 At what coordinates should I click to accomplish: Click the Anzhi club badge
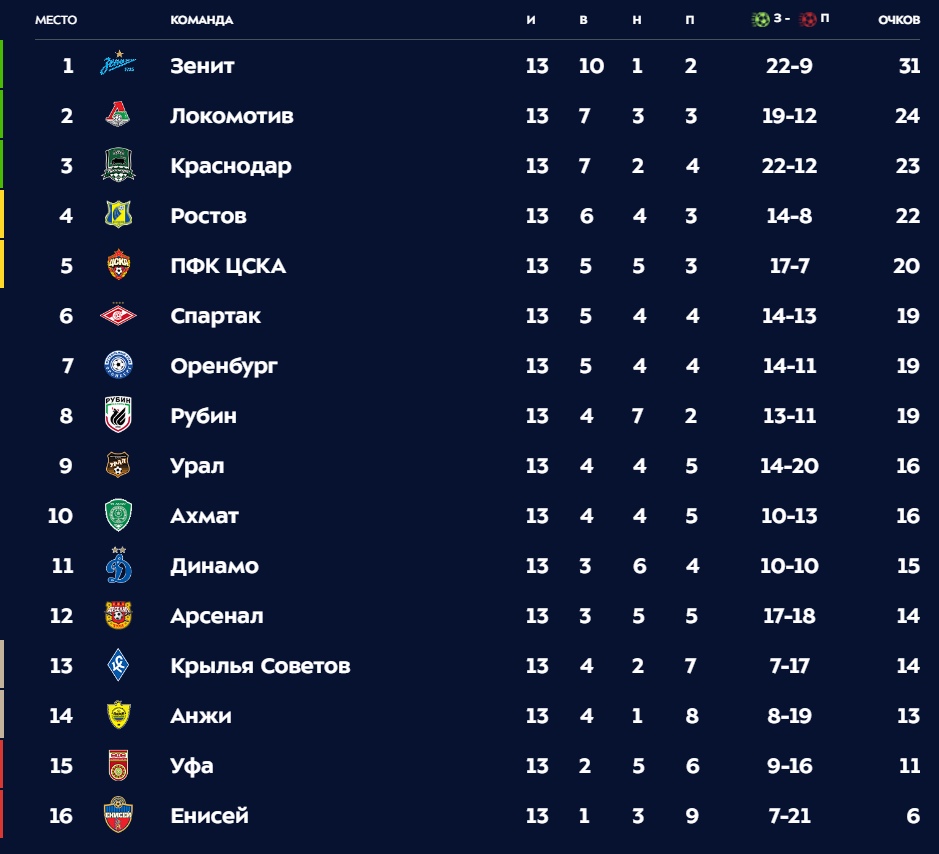point(118,716)
